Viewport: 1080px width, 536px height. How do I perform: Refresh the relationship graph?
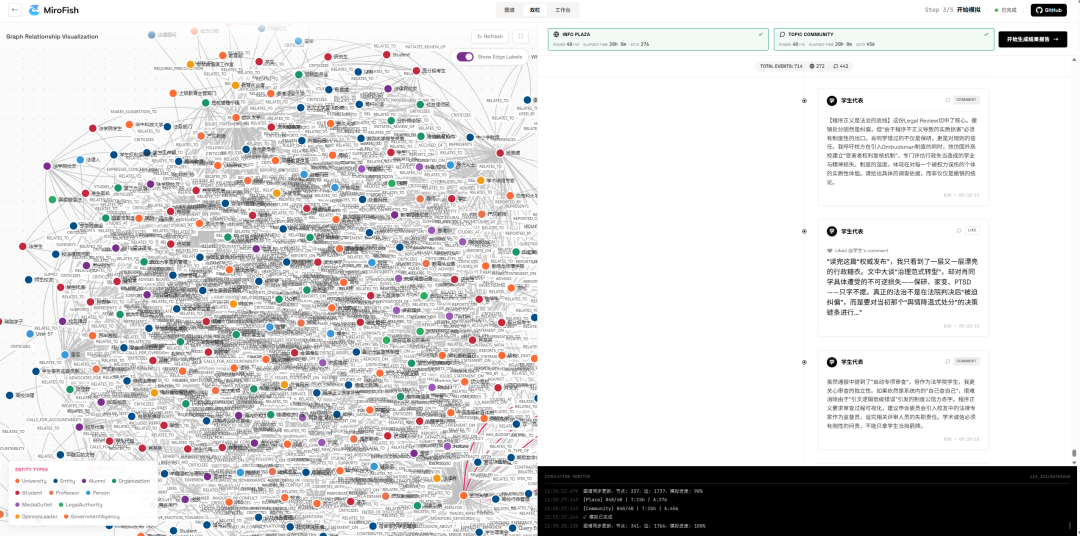coord(490,36)
